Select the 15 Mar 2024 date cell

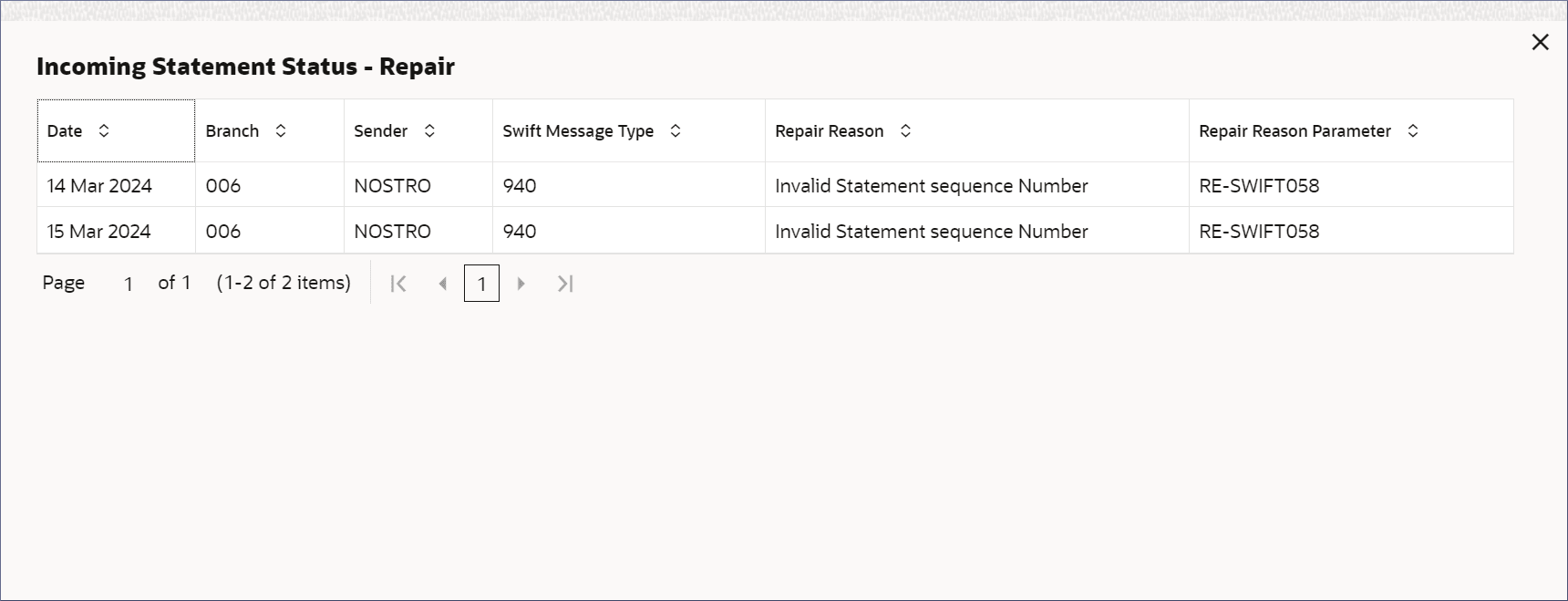click(99, 232)
